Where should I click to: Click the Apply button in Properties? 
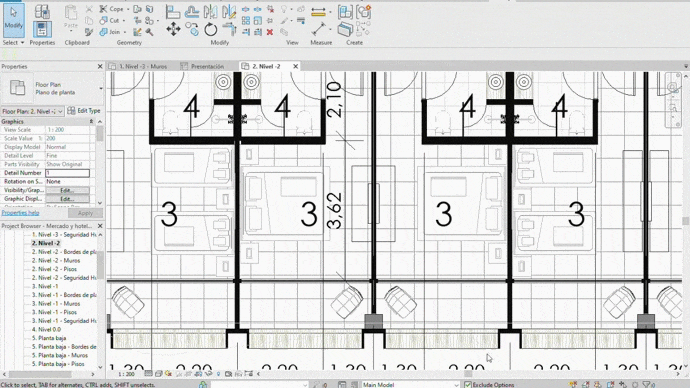(85, 213)
